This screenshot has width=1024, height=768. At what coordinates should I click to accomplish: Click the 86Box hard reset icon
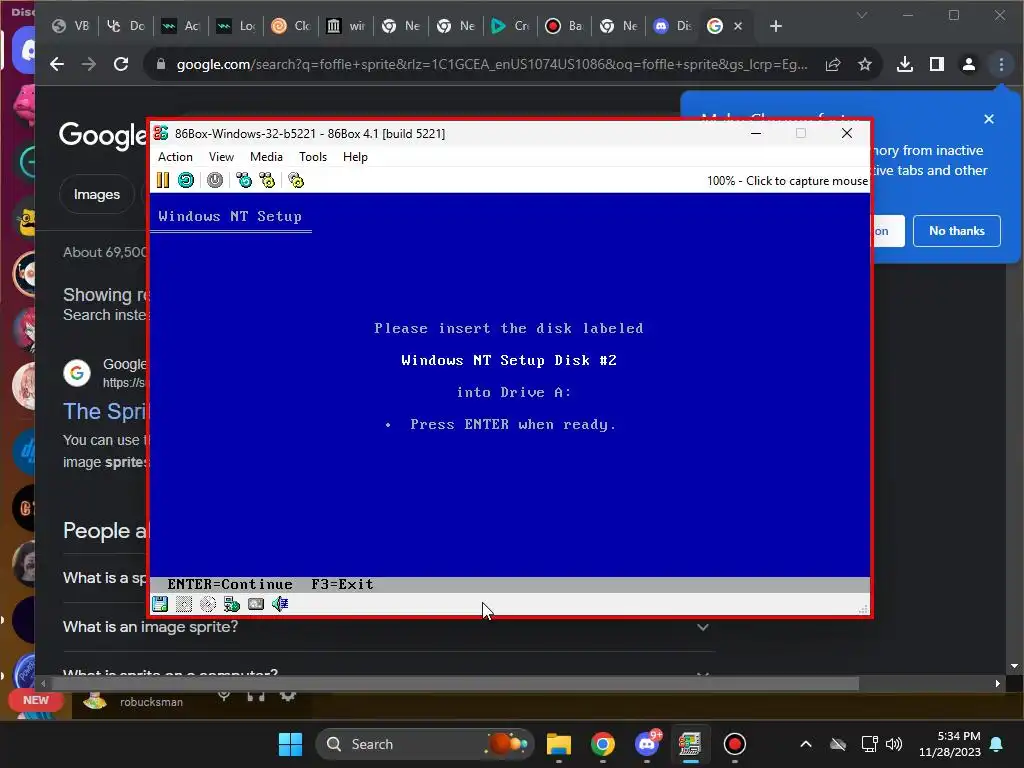(186, 180)
